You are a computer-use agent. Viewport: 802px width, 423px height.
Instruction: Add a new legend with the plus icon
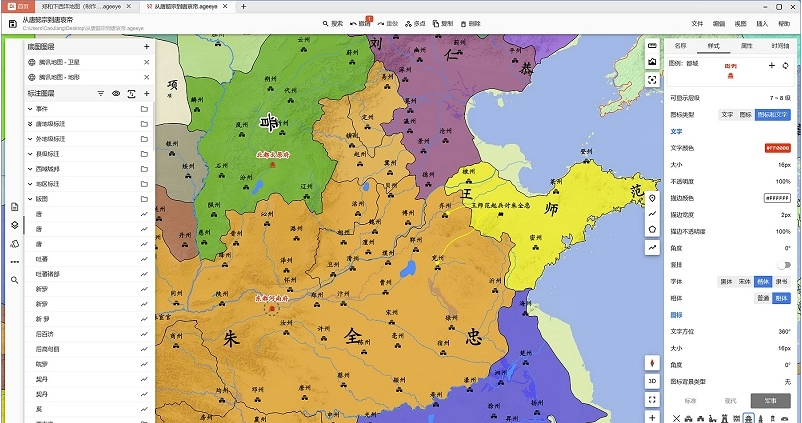772,65
